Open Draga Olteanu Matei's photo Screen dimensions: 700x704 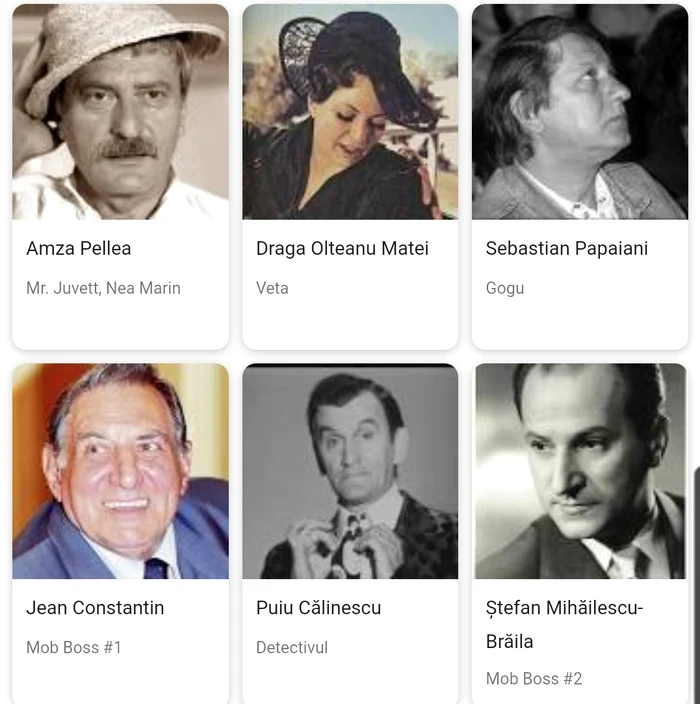[350, 112]
